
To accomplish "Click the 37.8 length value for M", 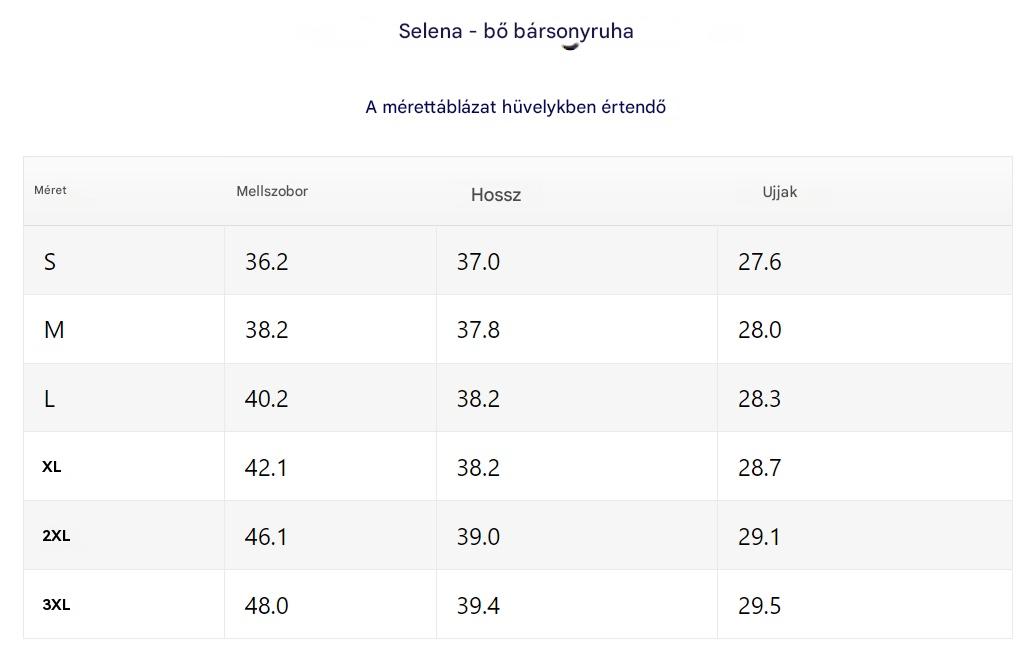I will [x=478, y=330].
